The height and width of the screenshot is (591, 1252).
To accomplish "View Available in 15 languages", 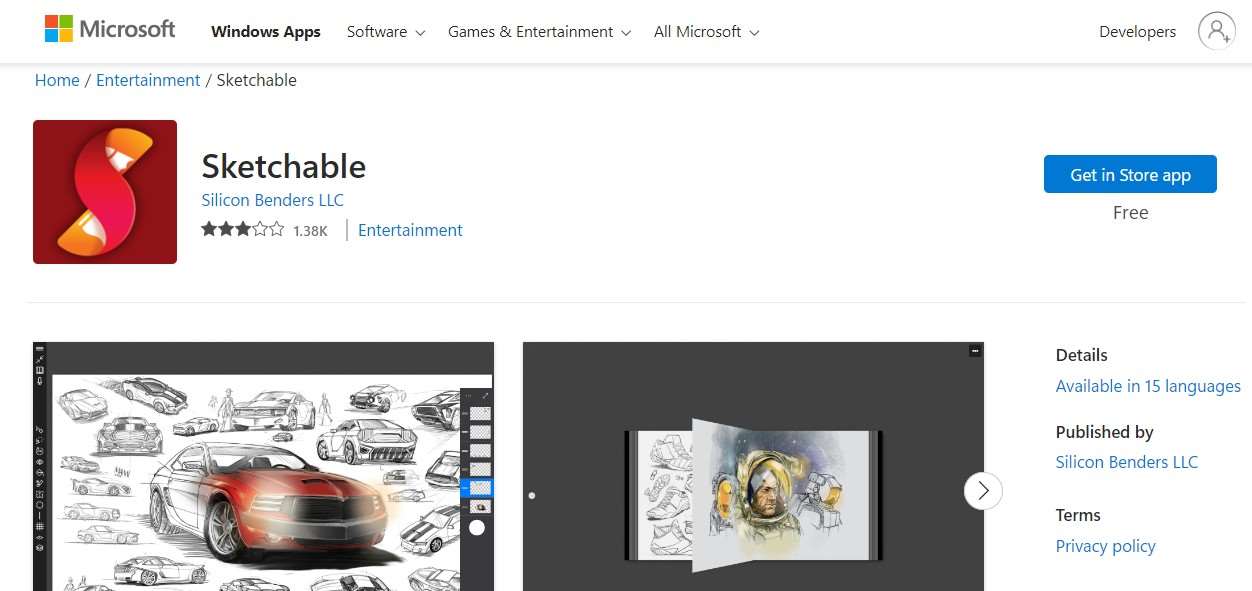I will (1148, 386).
